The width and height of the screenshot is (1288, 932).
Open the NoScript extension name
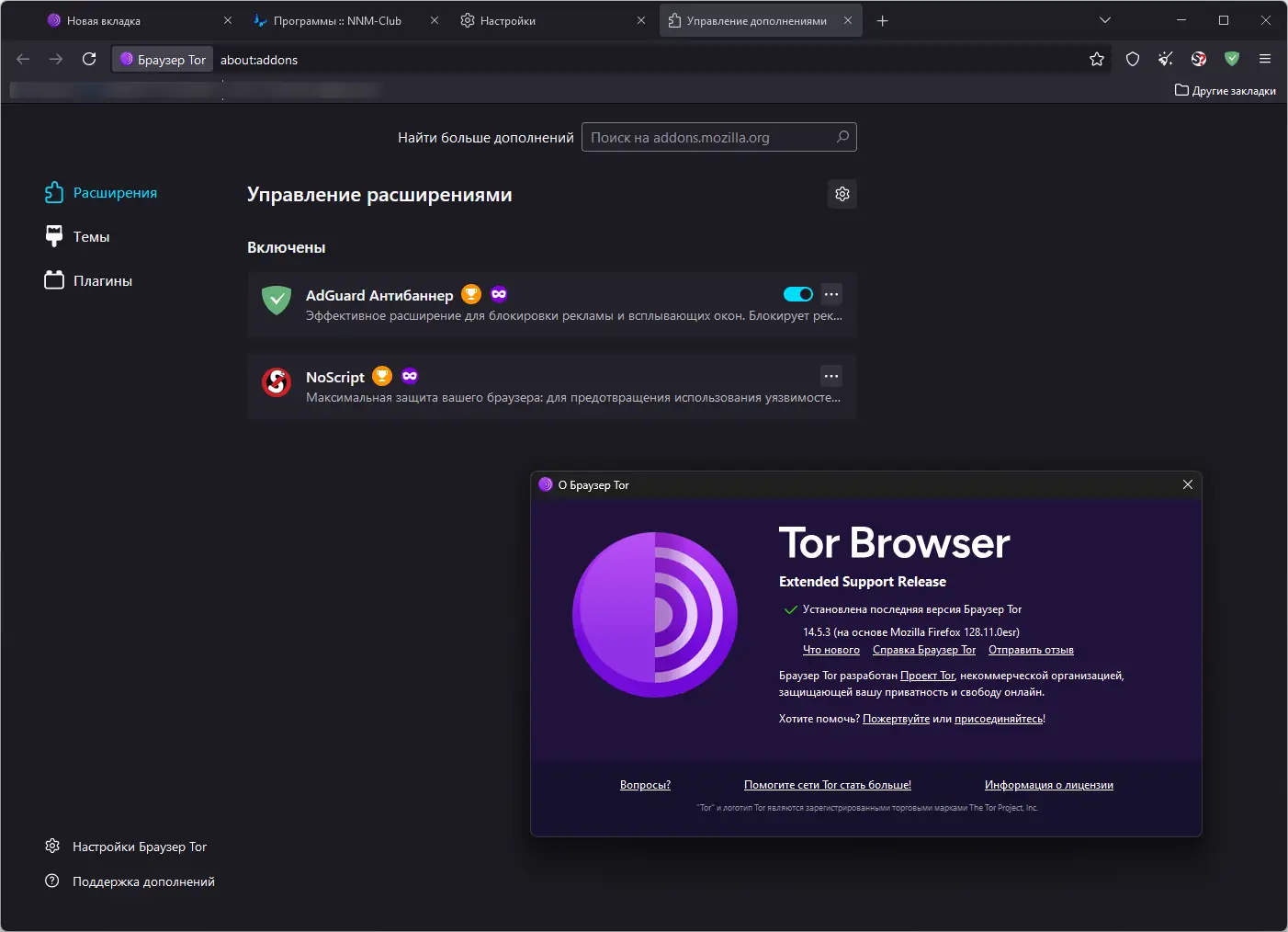[335, 377]
